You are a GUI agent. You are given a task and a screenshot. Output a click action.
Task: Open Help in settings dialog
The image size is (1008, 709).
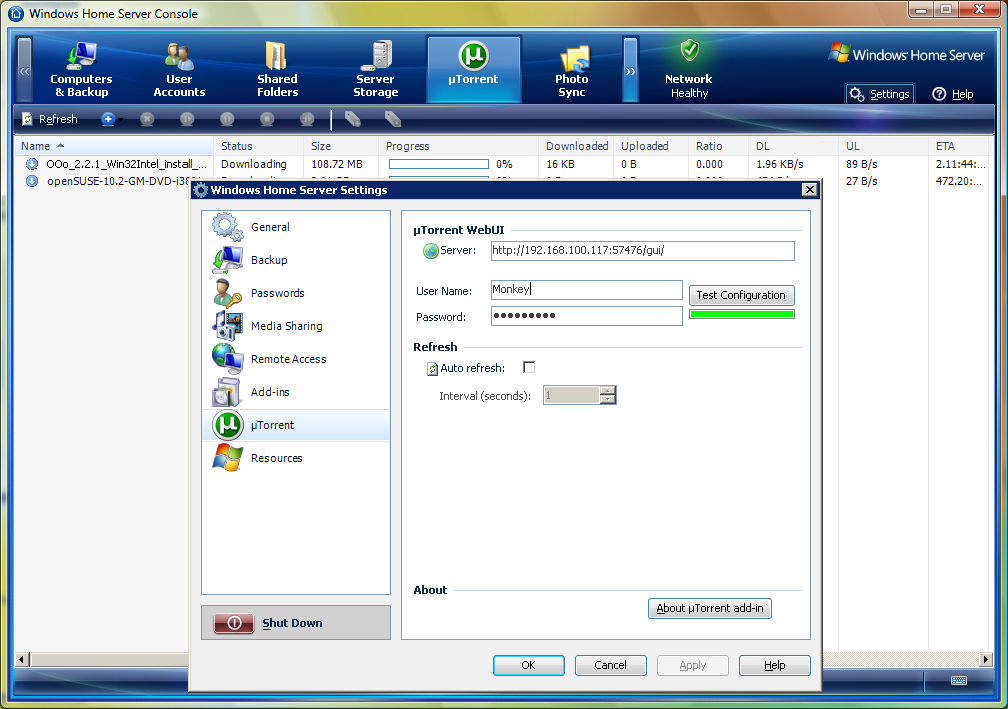click(775, 665)
